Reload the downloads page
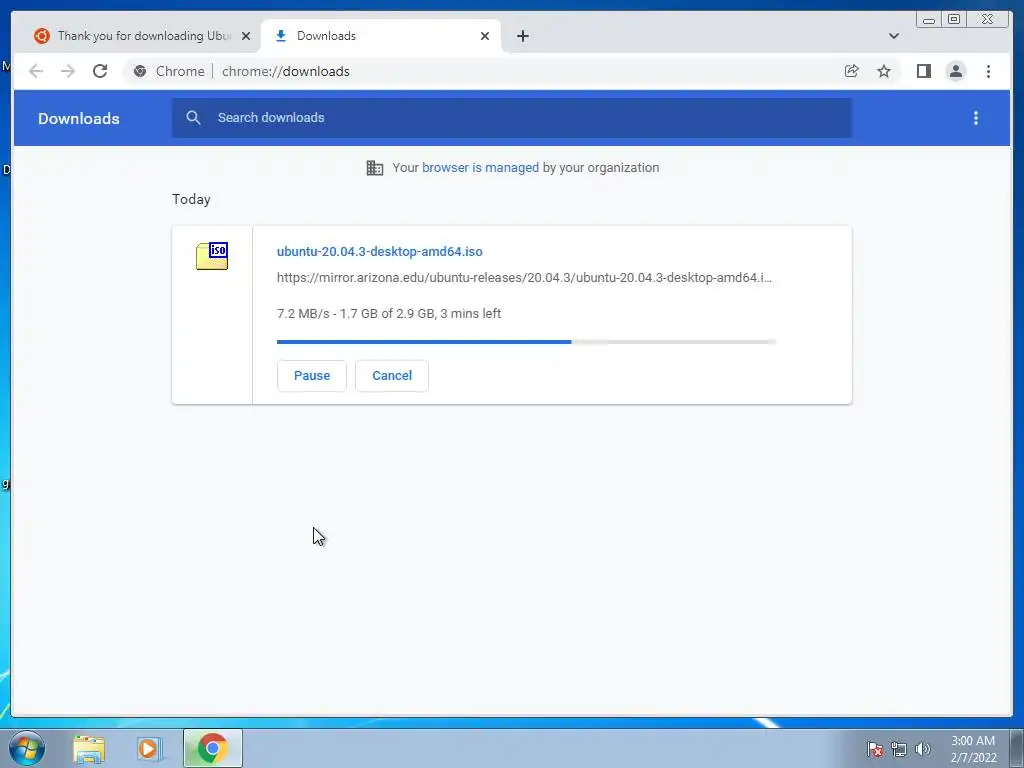Screen dimensions: 1024x768 (x=100, y=71)
